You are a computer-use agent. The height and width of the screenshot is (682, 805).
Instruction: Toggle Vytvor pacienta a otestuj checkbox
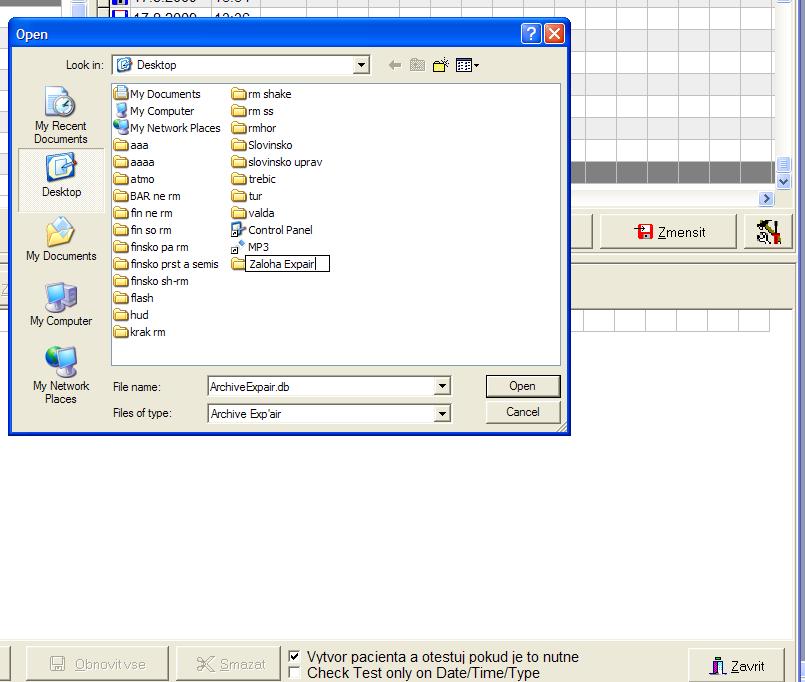point(294,656)
